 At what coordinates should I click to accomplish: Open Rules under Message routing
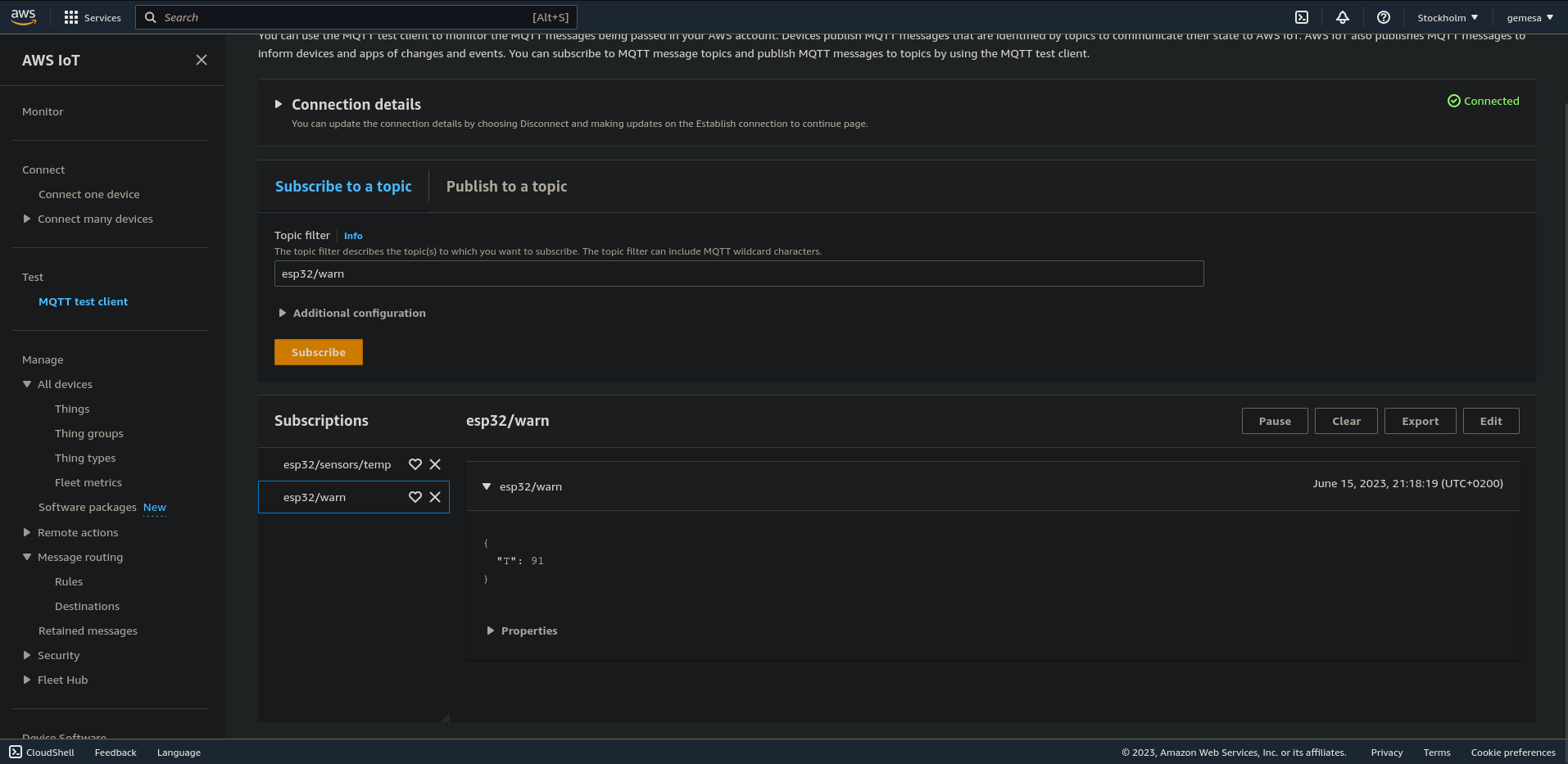coord(69,581)
